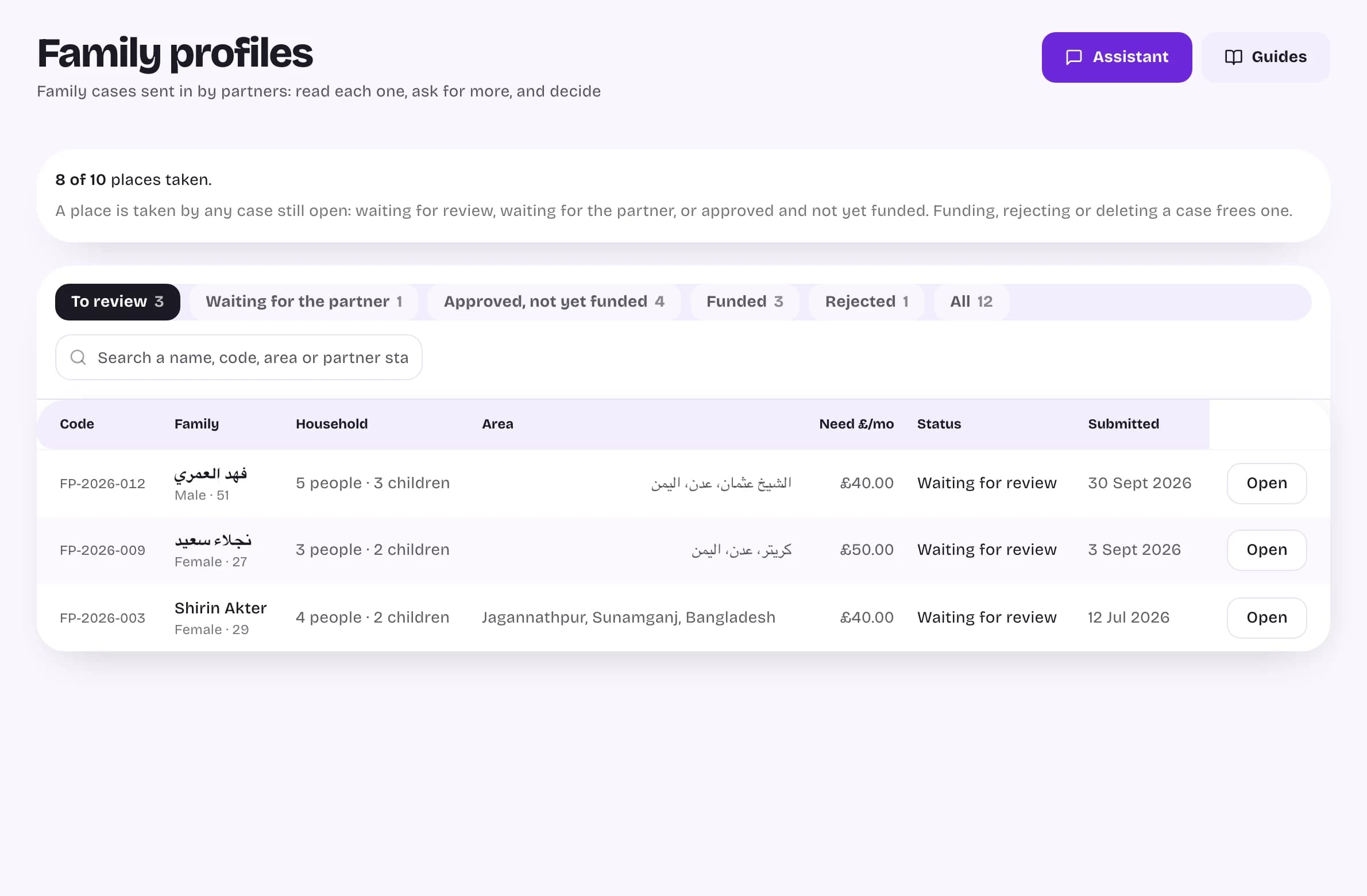The height and width of the screenshot is (896, 1367).
Task: Switch to Waiting for the partner tab
Action: 304,302
